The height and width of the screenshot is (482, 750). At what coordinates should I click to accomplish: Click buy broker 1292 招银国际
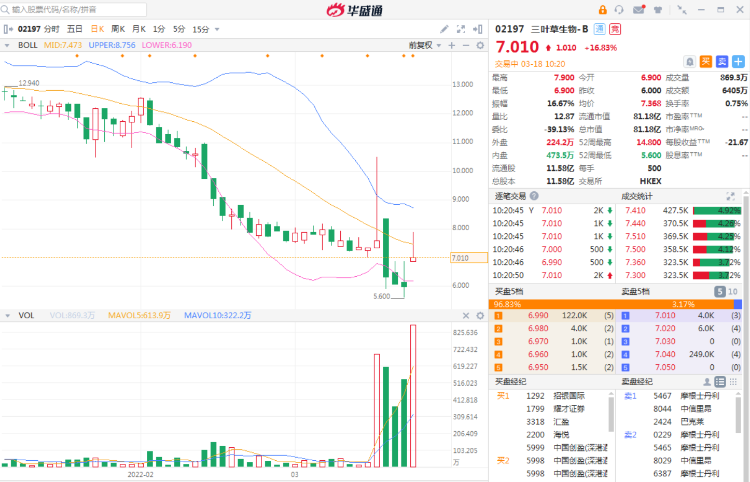[555, 396]
